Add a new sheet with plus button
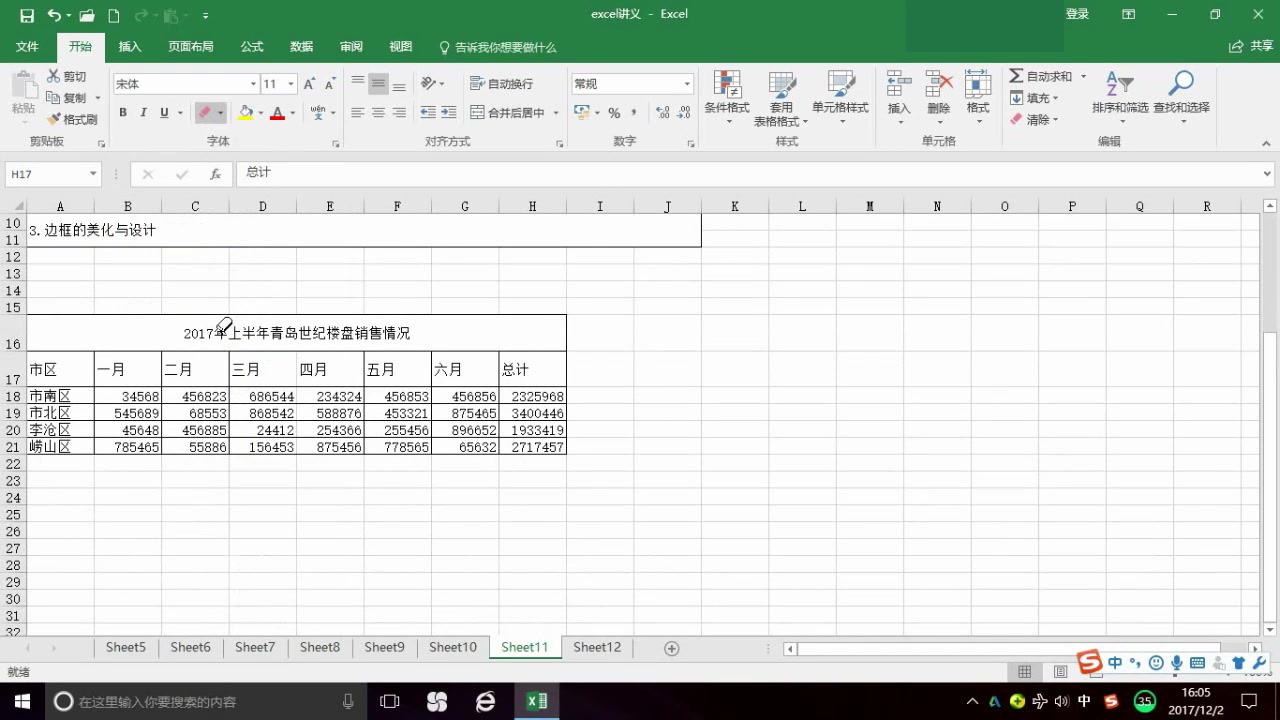The height and width of the screenshot is (720, 1280). coord(672,648)
